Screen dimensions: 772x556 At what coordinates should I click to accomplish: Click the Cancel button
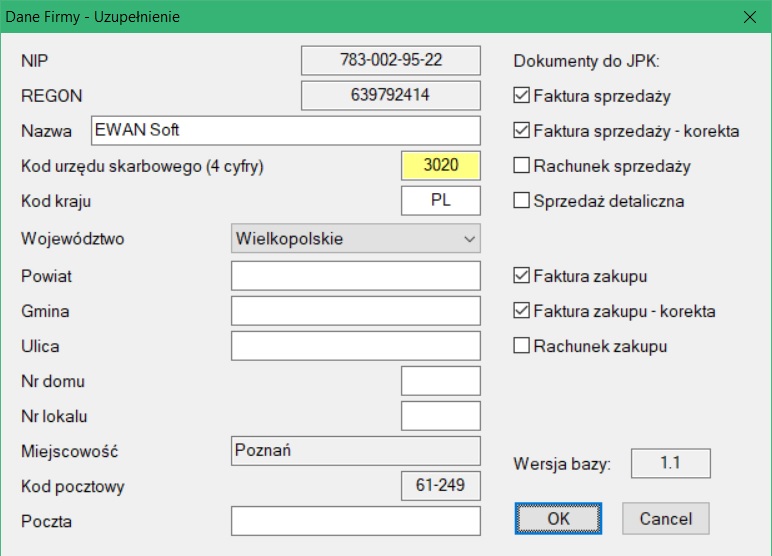coord(666,519)
